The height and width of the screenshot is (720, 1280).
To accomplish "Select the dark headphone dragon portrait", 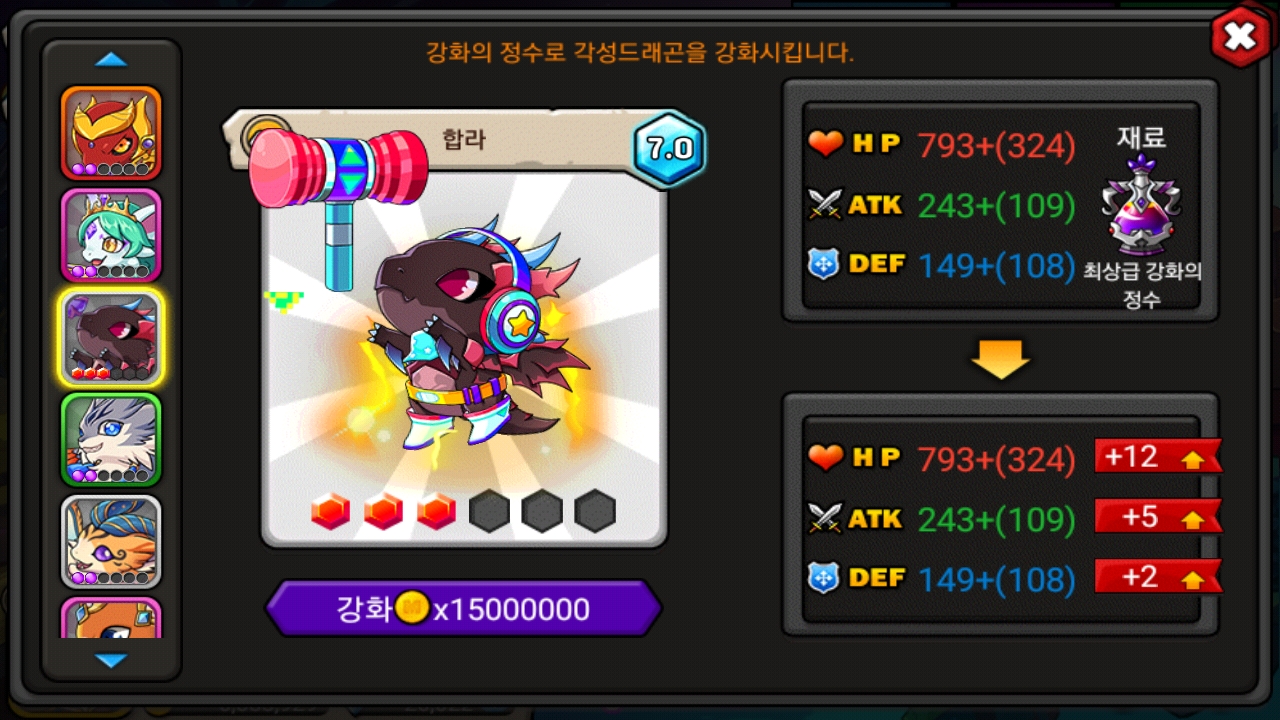I will click(x=111, y=338).
